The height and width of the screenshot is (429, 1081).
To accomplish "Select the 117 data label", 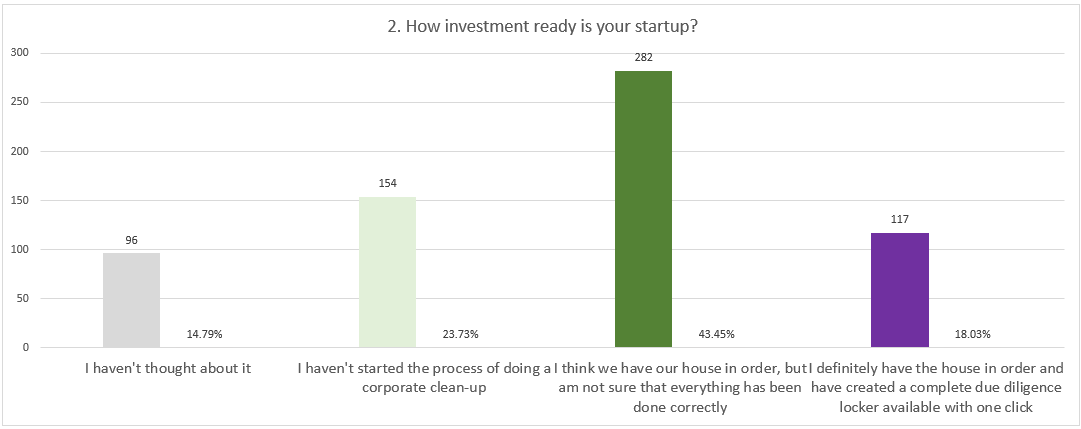I will click(x=900, y=220).
